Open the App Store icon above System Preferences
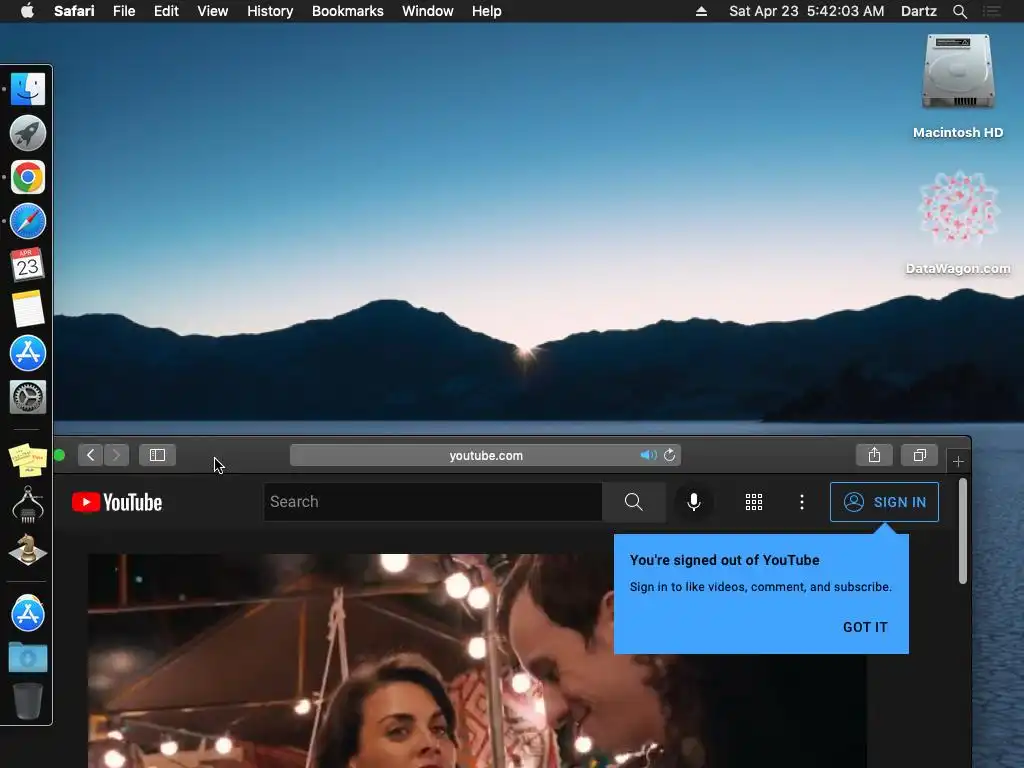 pyautogui.click(x=27, y=353)
